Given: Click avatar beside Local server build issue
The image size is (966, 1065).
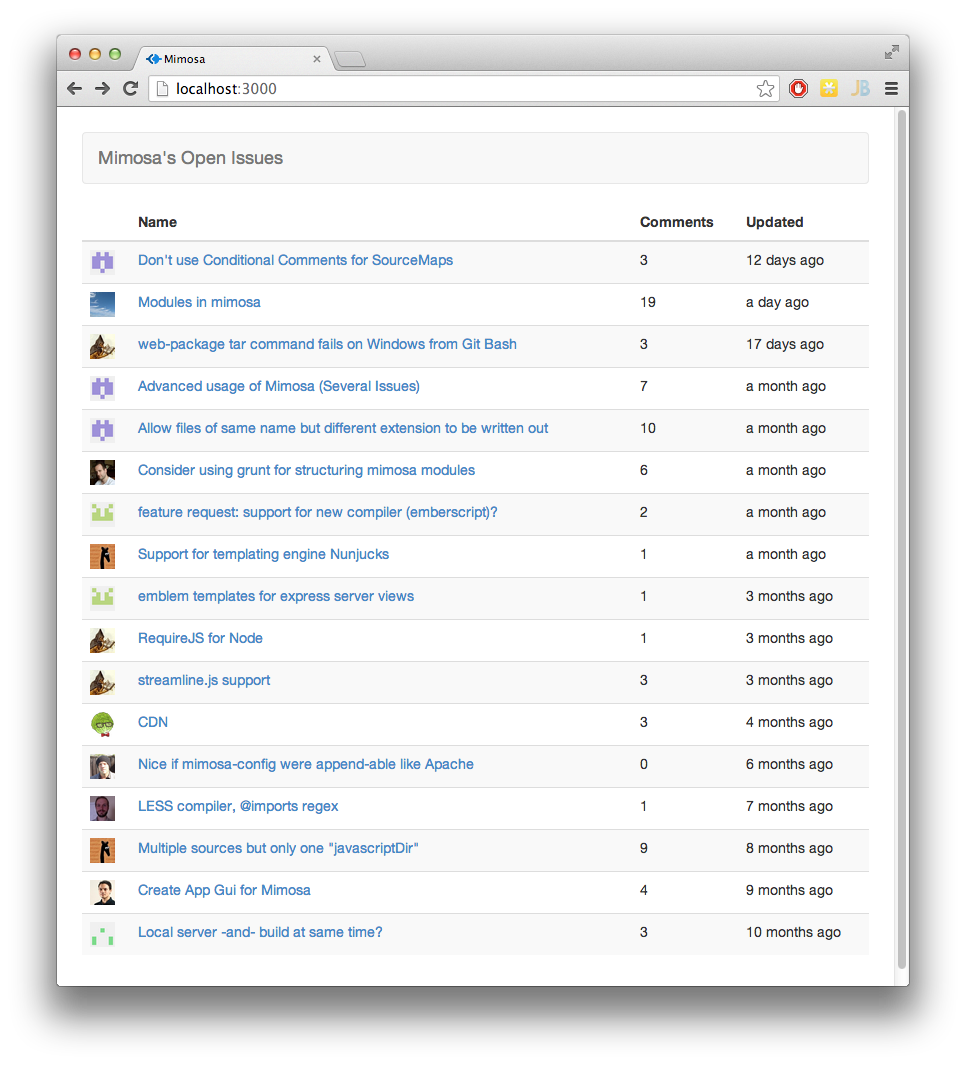Looking at the screenshot, I should (103, 934).
